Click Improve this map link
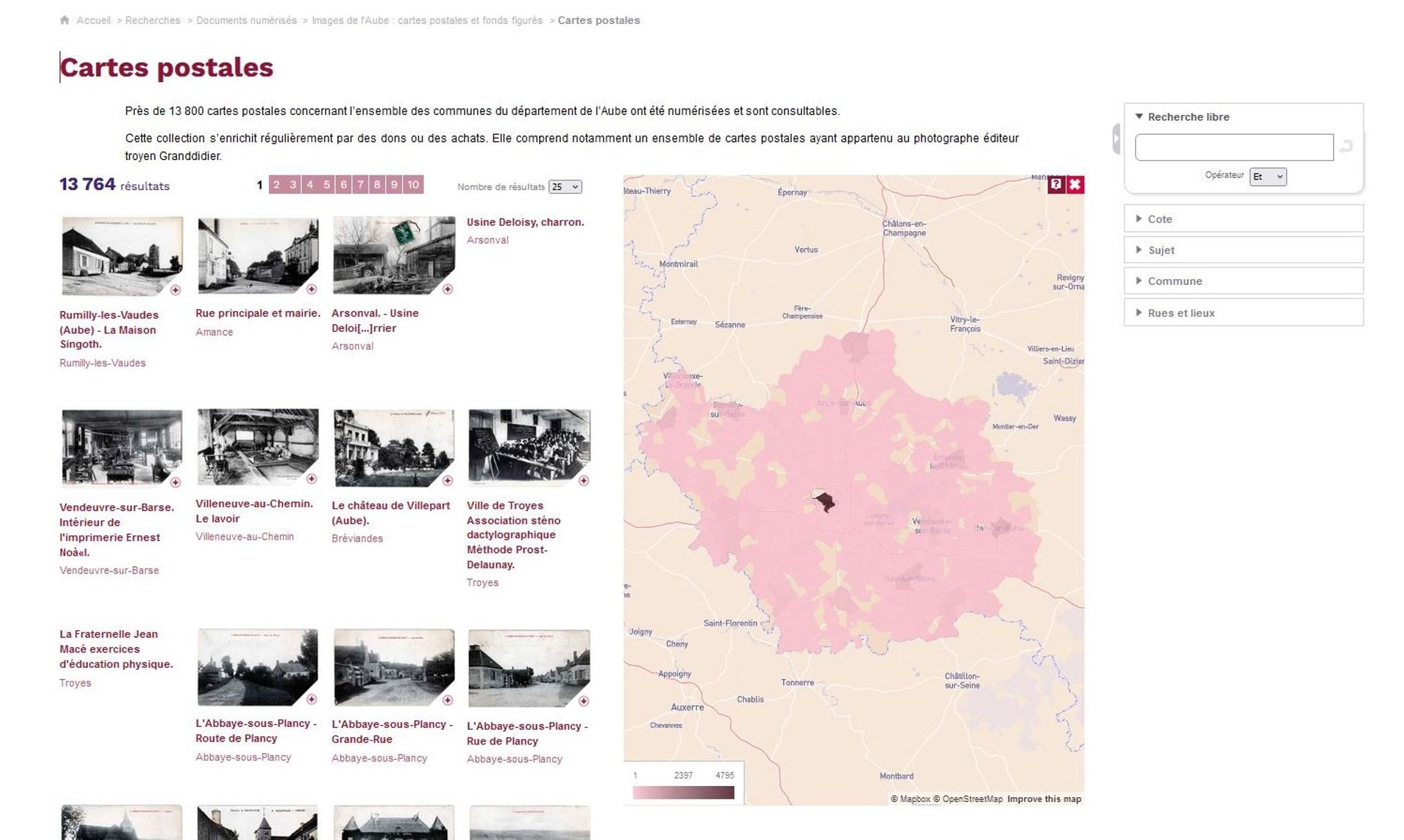This screenshot has width=1404, height=840. (1044, 799)
